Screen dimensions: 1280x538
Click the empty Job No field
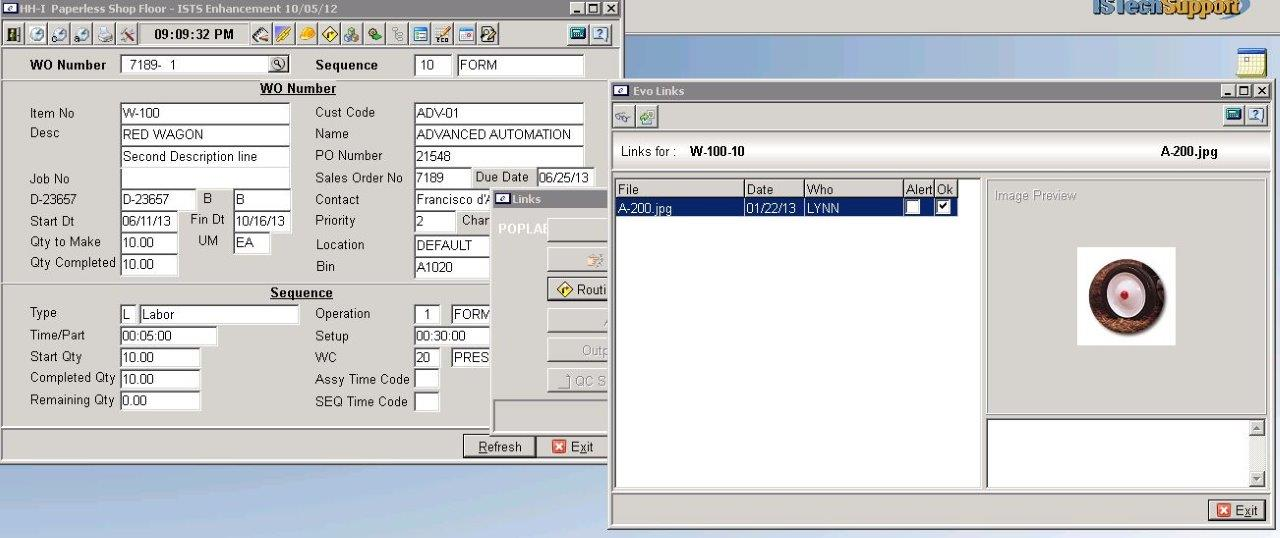coord(205,178)
